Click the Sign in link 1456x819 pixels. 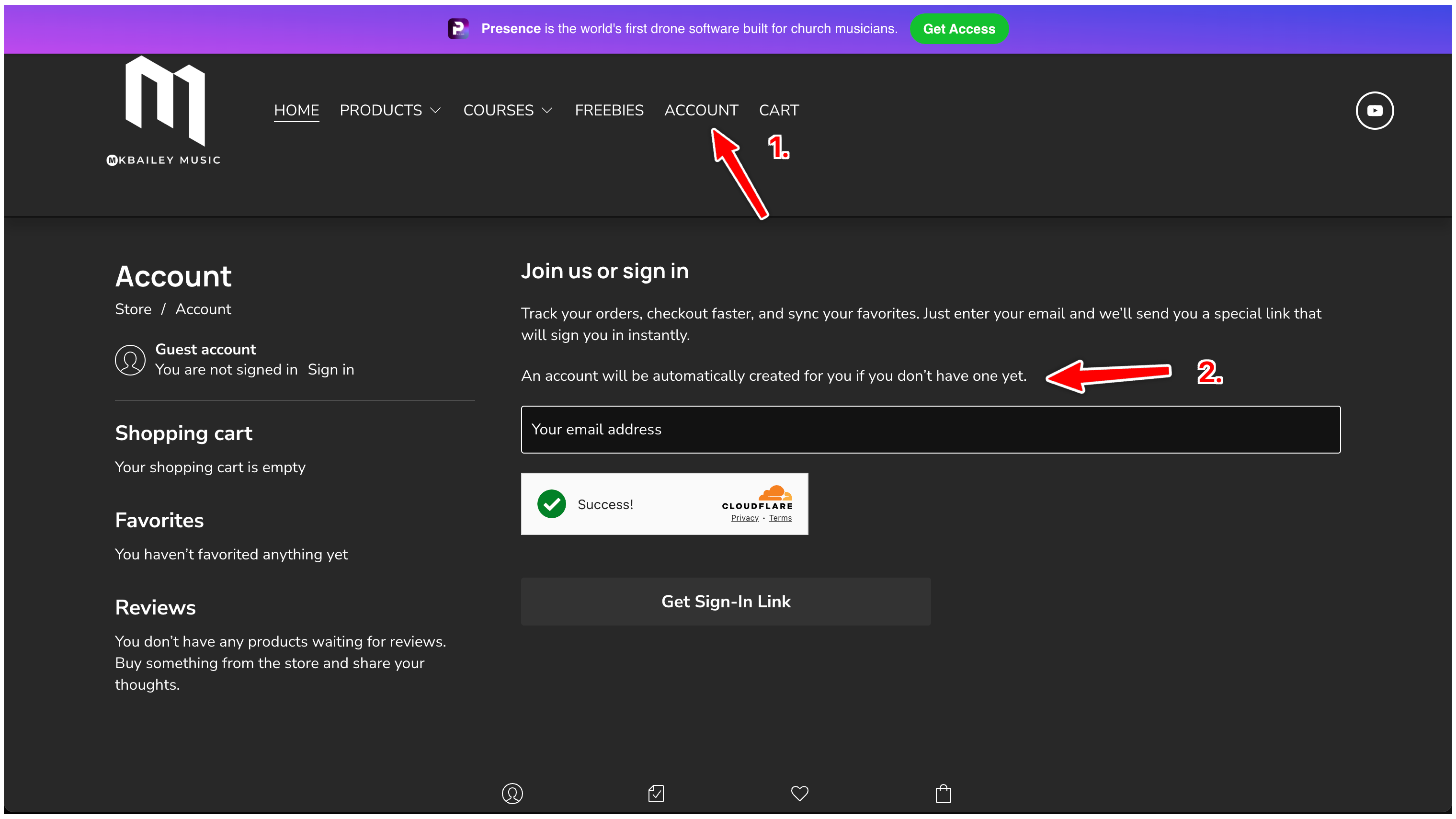pos(330,370)
